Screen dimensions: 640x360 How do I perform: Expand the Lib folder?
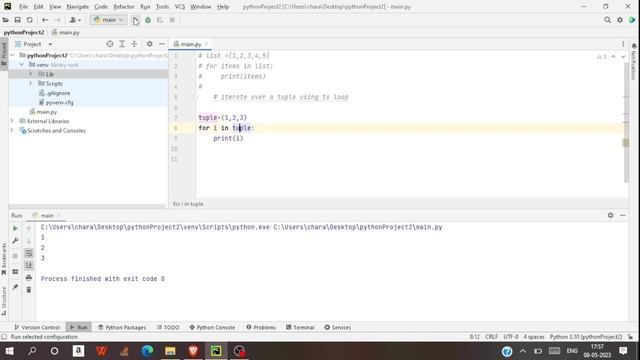pos(30,74)
